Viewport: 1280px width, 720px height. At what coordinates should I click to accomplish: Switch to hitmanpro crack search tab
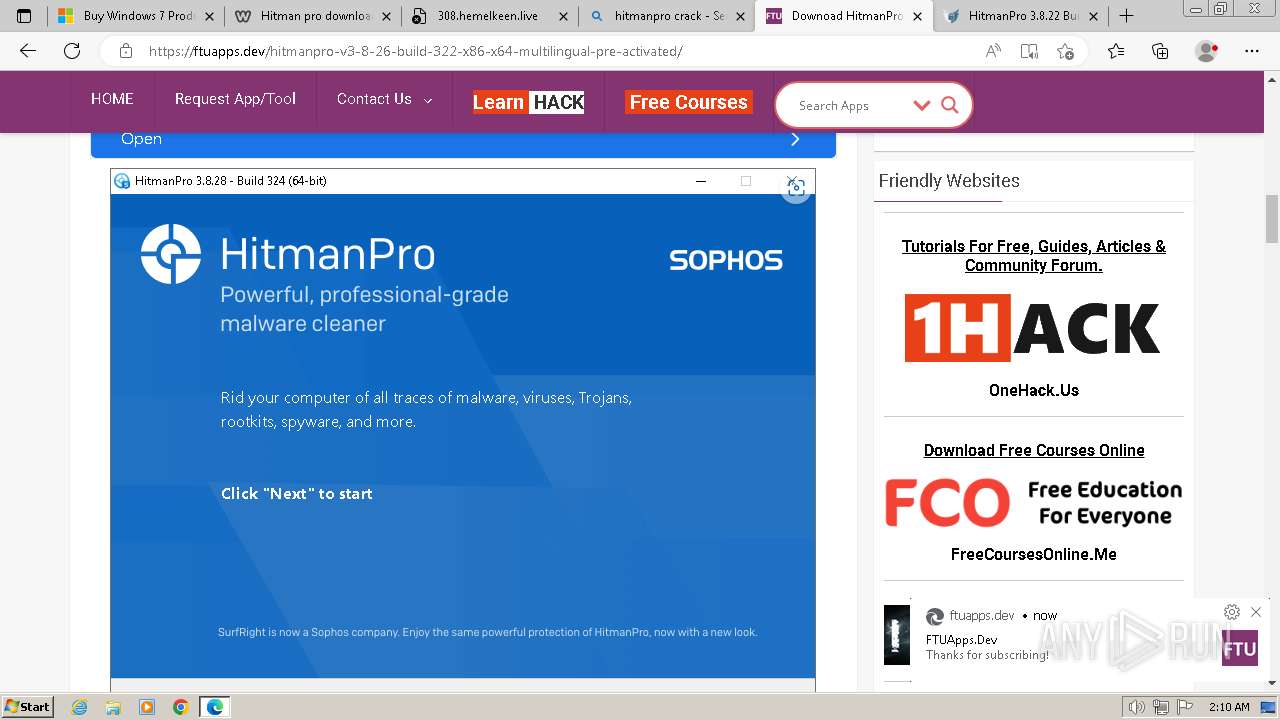(665, 16)
